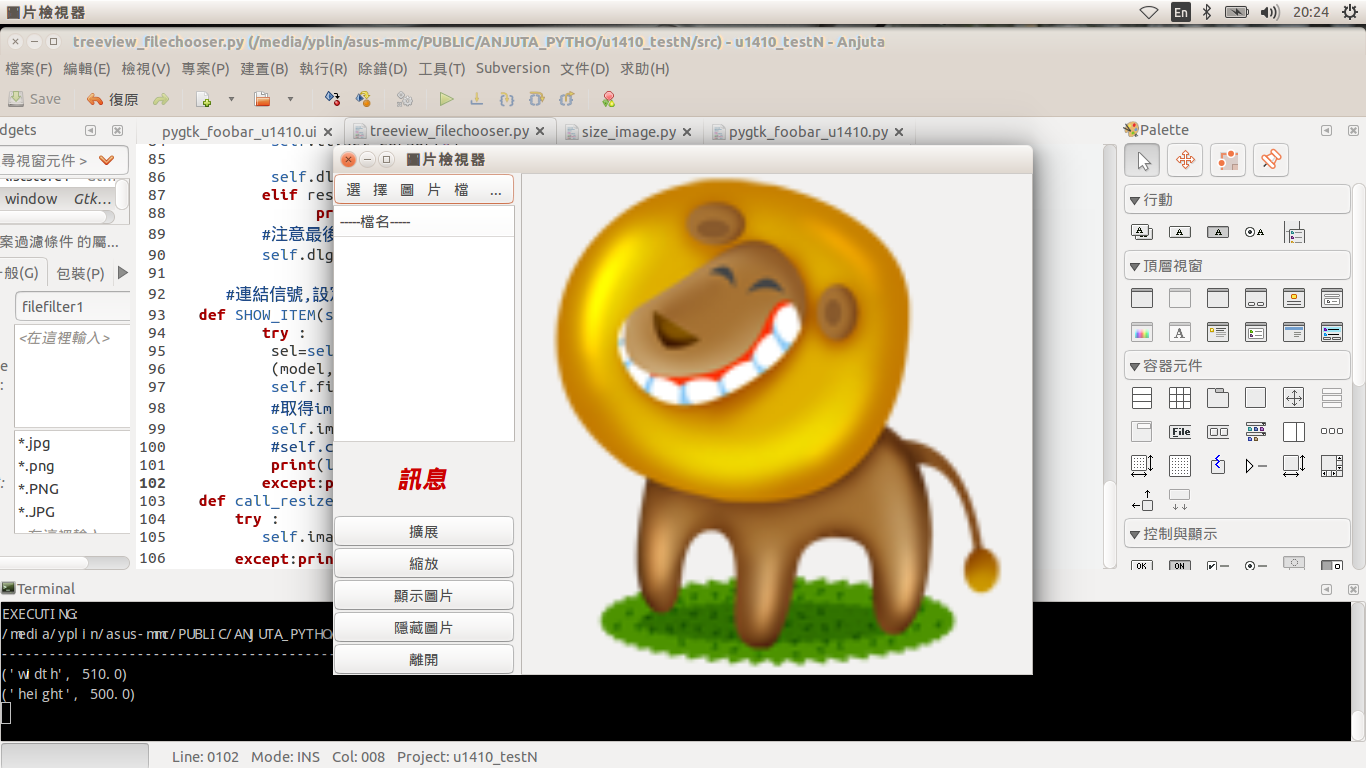This screenshot has height=768, width=1366.
Task: Click the lion image in viewer
Action: tap(775, 423)
